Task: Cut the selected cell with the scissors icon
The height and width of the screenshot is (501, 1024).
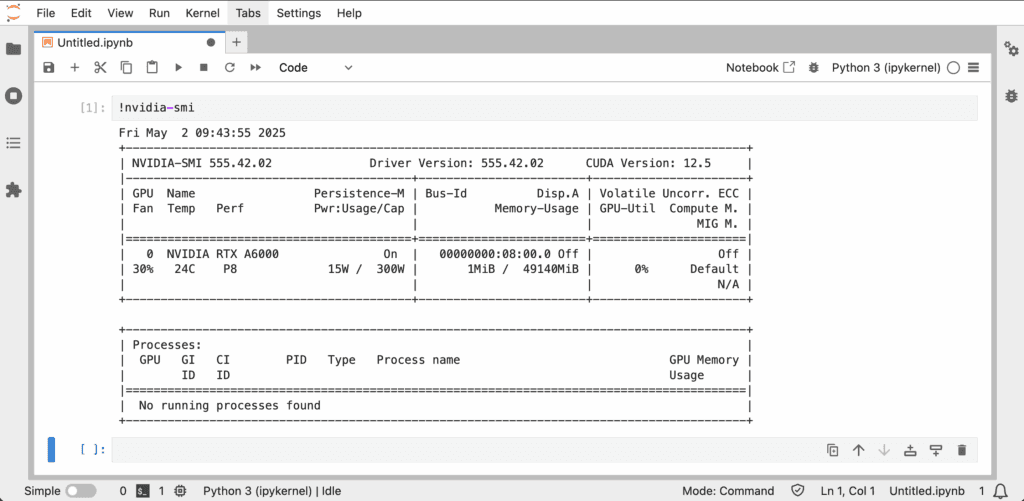Action: [x=100, y=68]
